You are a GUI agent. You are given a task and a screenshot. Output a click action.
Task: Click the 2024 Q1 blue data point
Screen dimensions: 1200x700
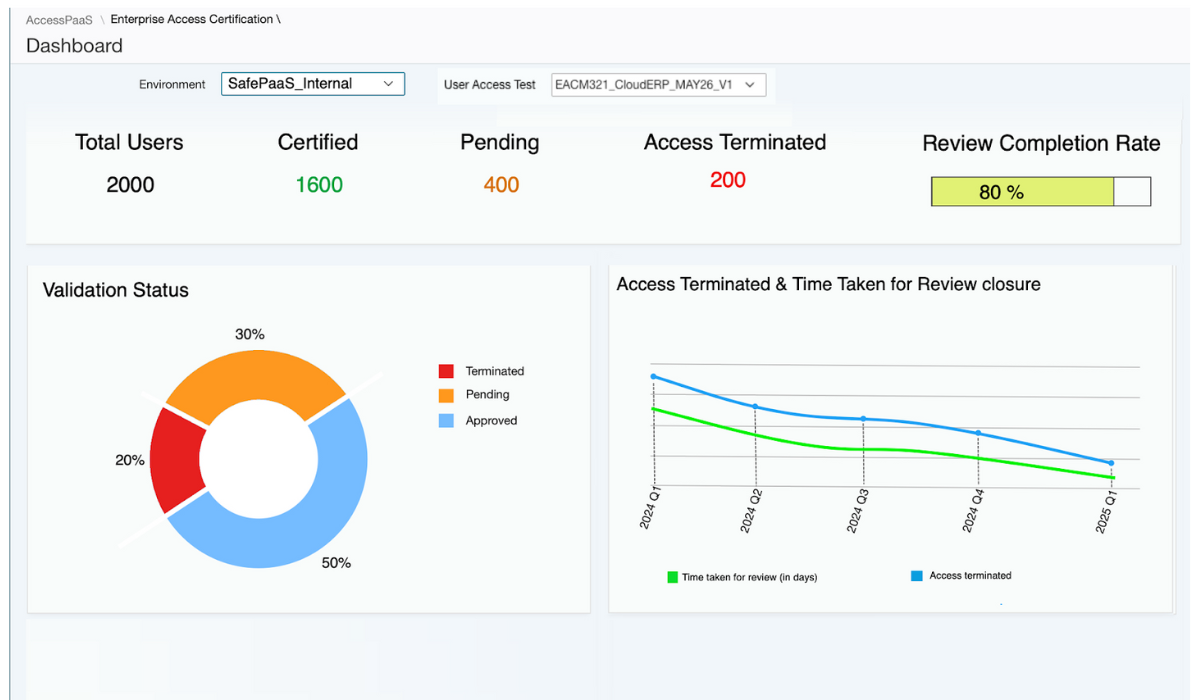(x=653, y=377)
